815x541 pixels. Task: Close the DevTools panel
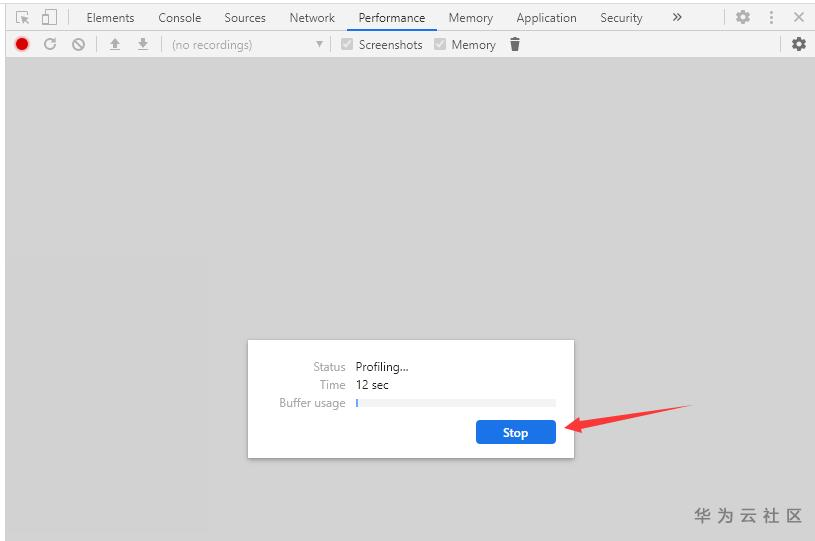[x=799, y=17]
